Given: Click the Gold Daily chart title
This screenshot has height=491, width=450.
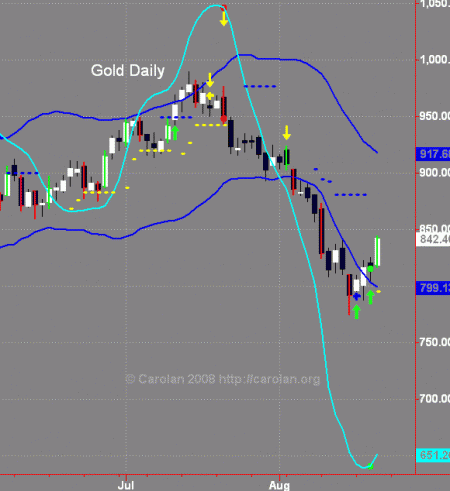Looking at the screenshot, I should [x=128, y=71].
